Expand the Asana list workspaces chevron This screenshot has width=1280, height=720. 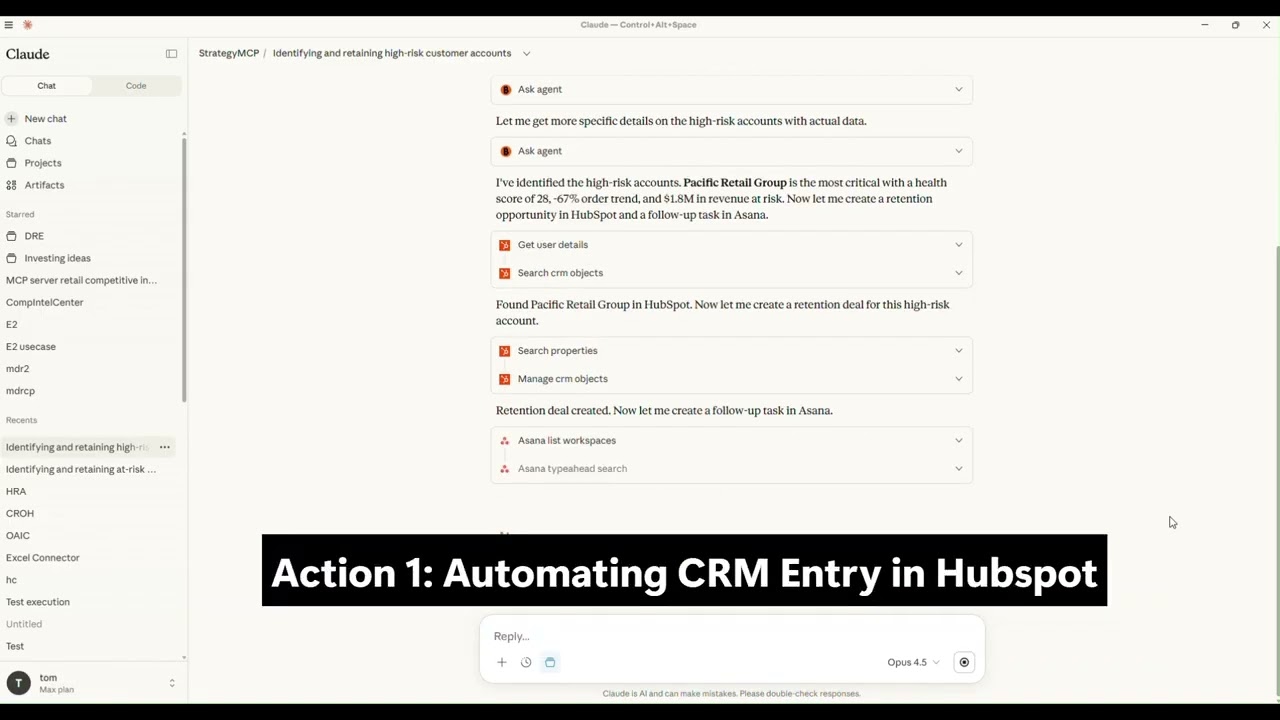tap(958, 441)
